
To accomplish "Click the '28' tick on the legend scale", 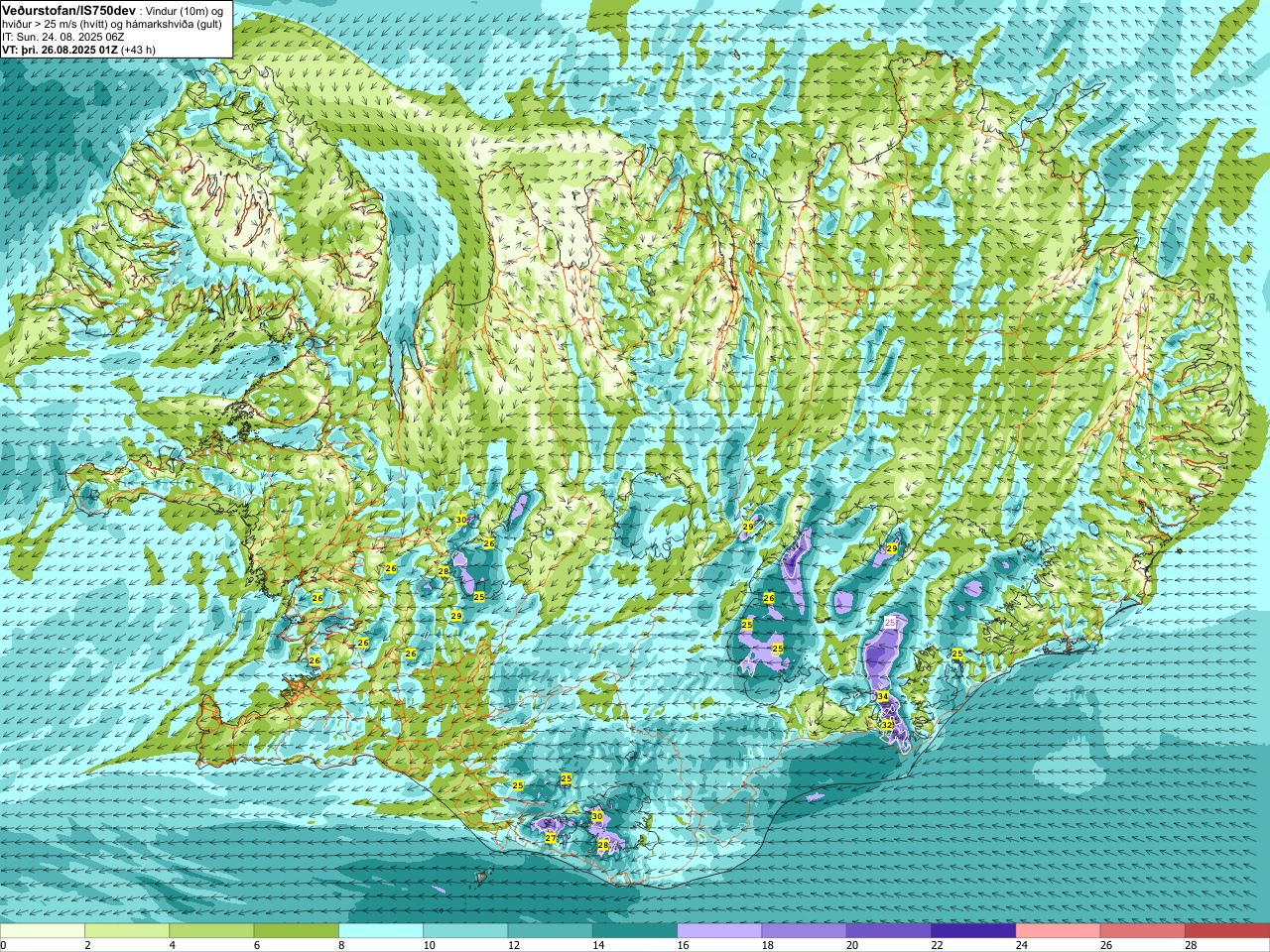I will (1193, 945).
